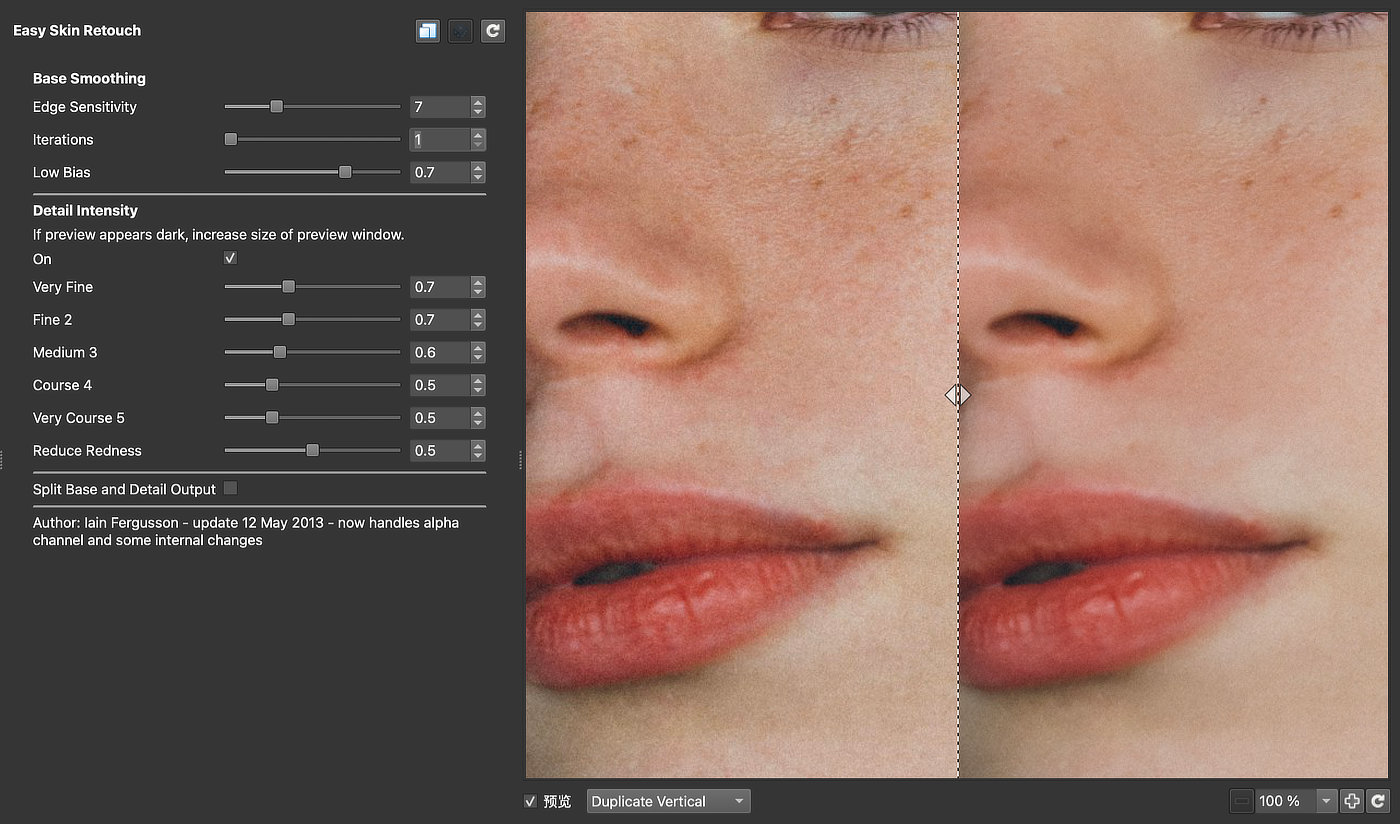
Task: Click the Course 4 stepper arrows
Action: pos(478,385)
